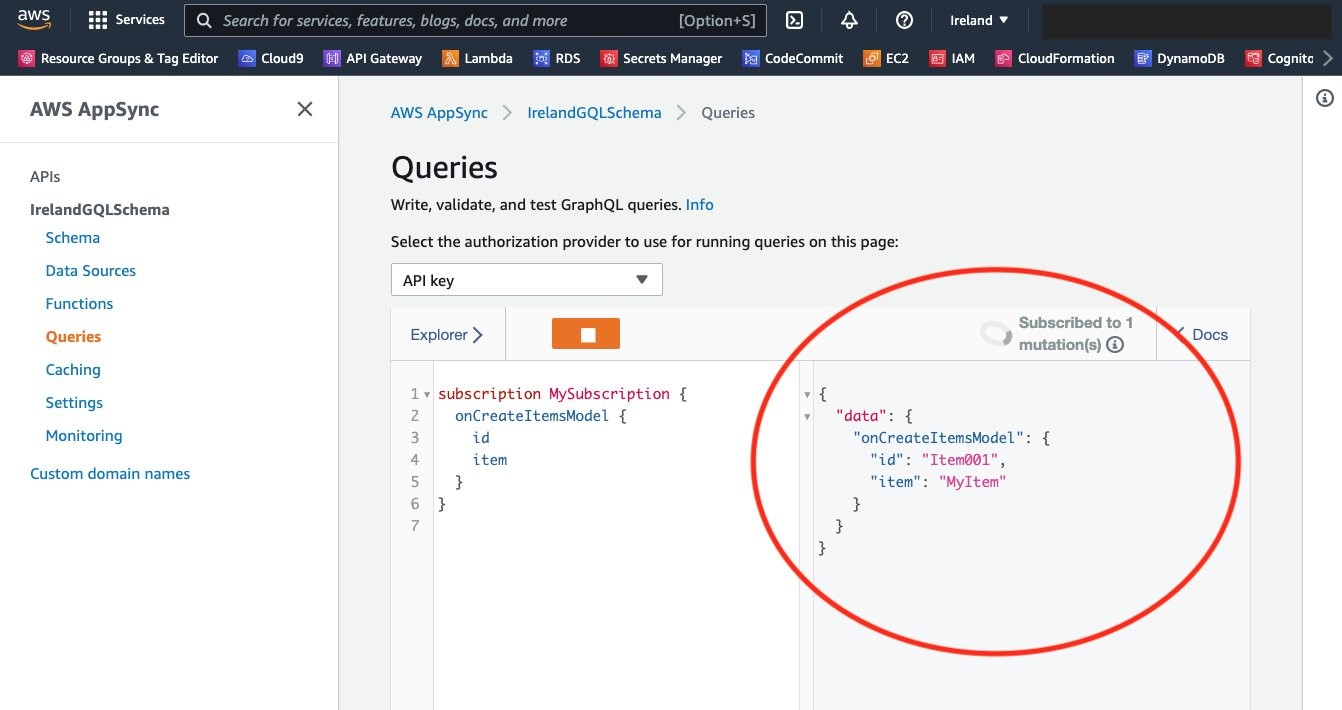Open the Settings page
The height and width of the screenshot is (710, 1342).
(74, 402)
